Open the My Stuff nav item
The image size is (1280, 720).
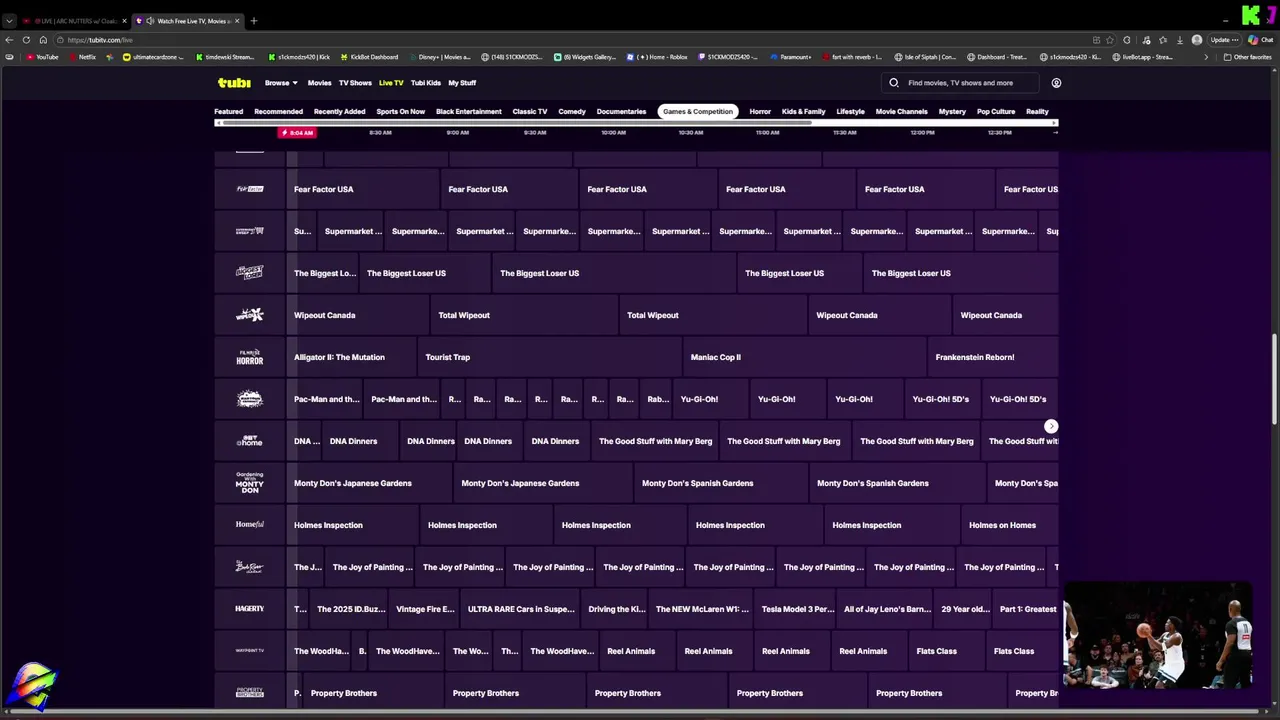click(462, 83)
